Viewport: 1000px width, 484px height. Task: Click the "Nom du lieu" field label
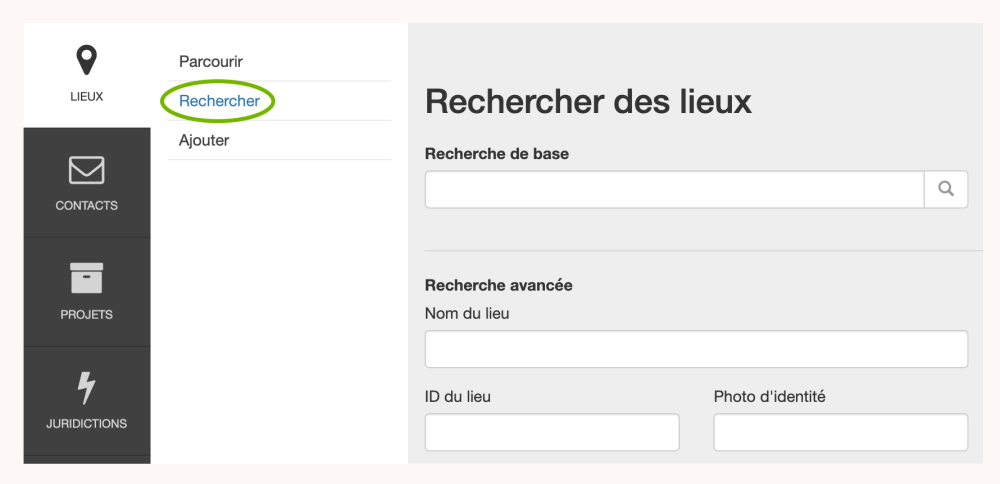click(x=467, y=314)
